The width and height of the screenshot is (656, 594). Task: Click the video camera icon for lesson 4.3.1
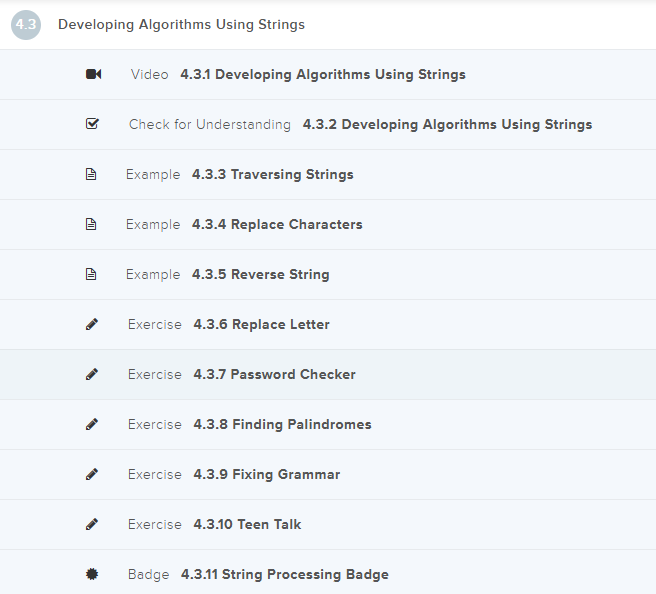pyautogui.click(x=93, y=74)
